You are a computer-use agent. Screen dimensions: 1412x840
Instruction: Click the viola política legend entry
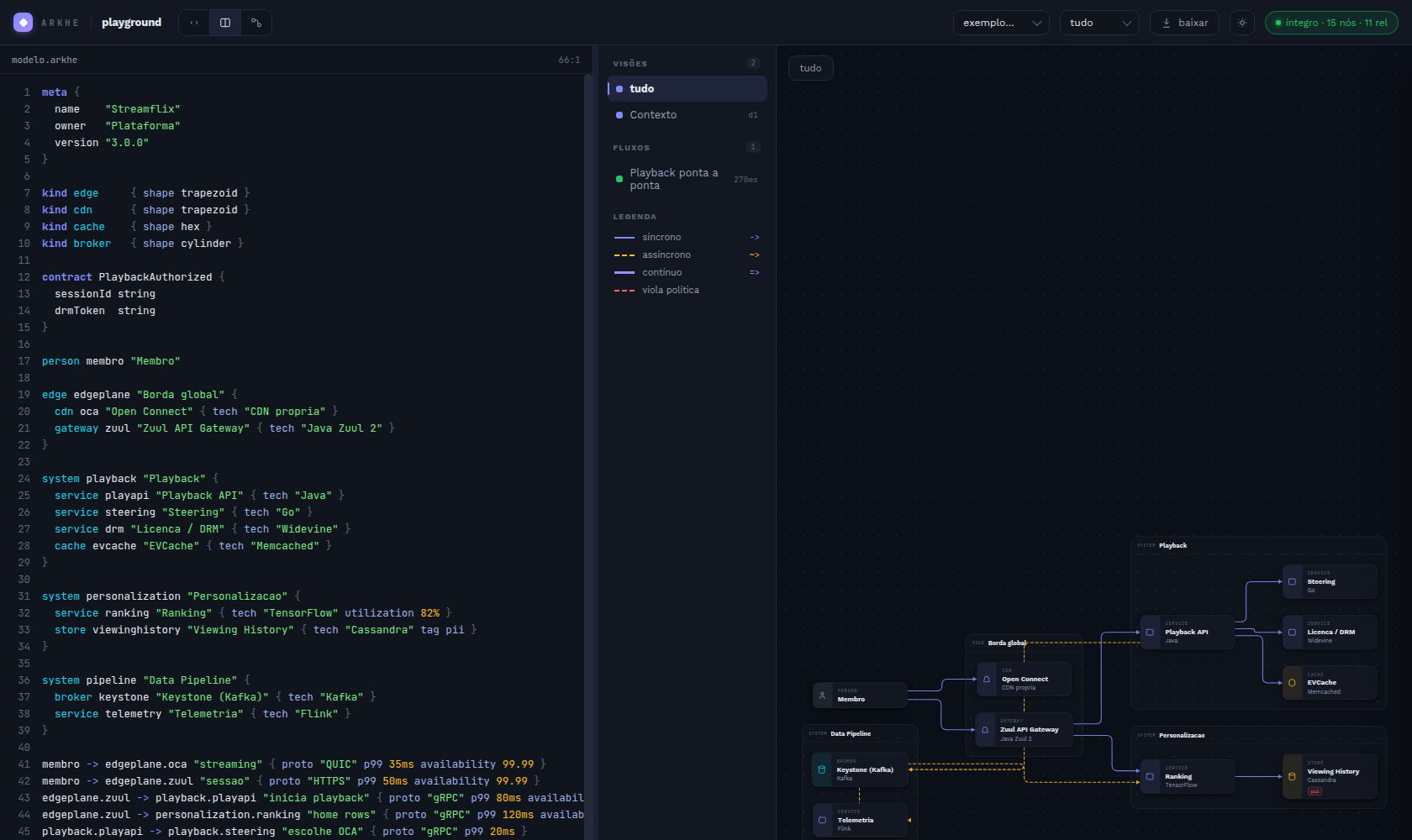coord(687,291)
